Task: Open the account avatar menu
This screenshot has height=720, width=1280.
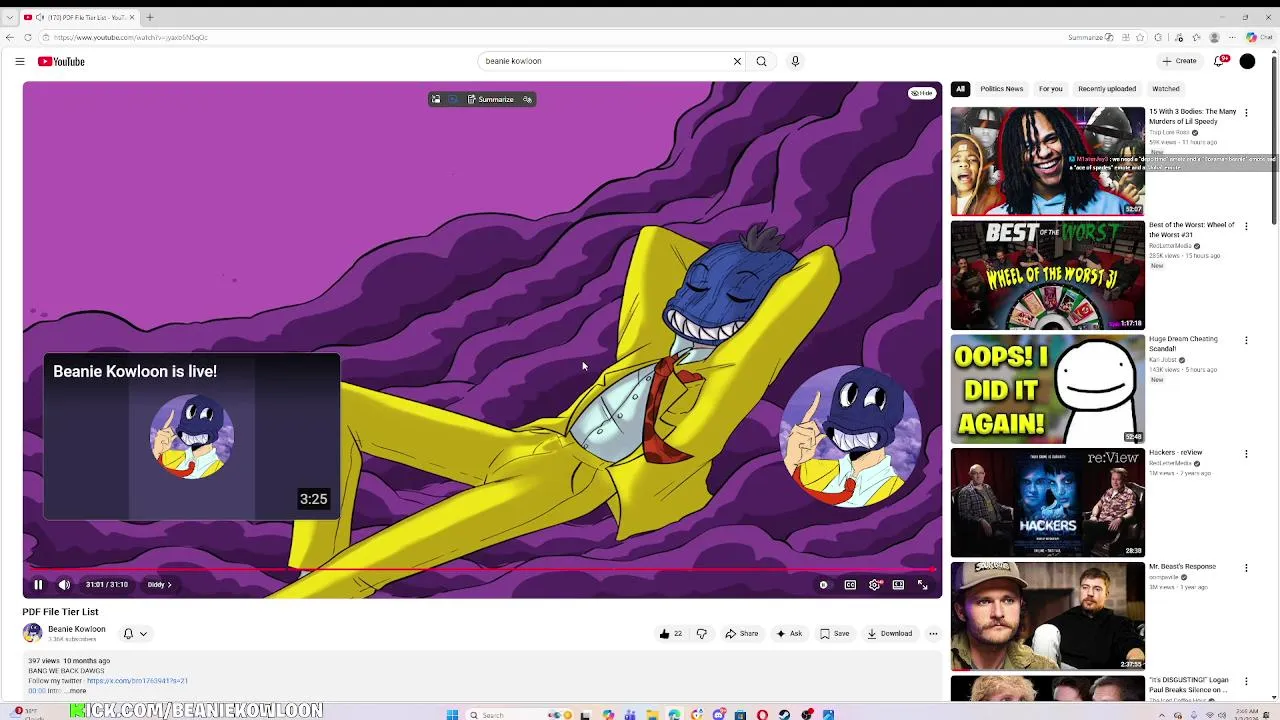Action: 1247,61
